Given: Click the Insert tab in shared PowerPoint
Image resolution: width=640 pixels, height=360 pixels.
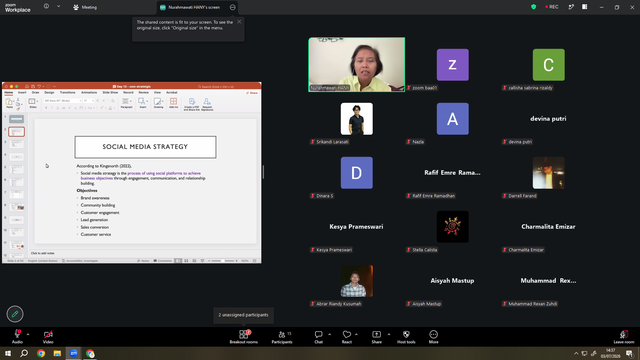Looking at the screenshot, I should point(22,93).
